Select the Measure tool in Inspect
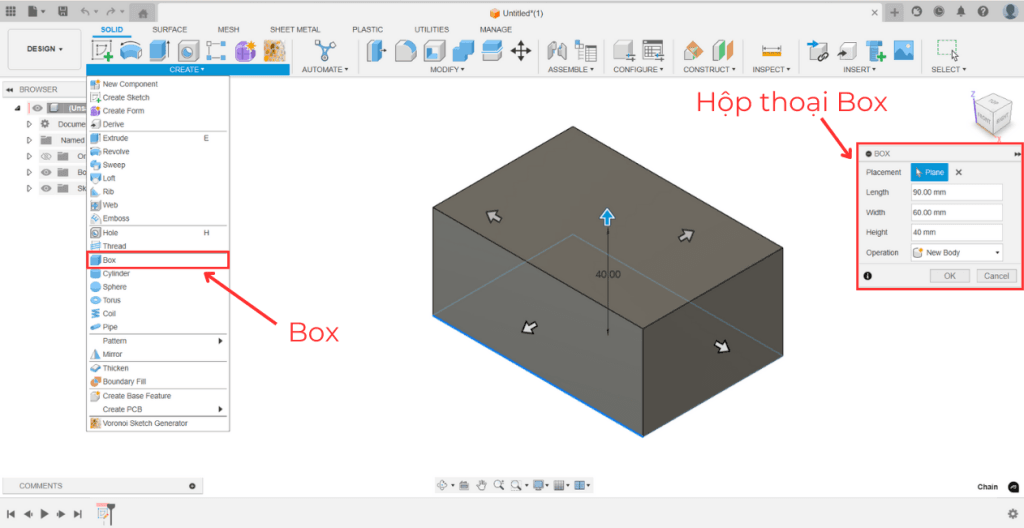Viewport: 1024px width, 528px height. point(770,50)
